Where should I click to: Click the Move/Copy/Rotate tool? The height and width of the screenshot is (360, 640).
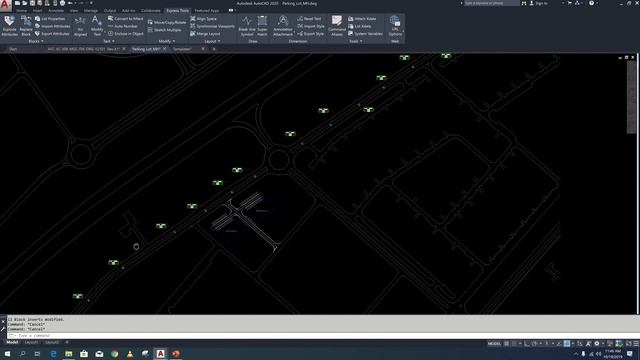tap(167, 22)
